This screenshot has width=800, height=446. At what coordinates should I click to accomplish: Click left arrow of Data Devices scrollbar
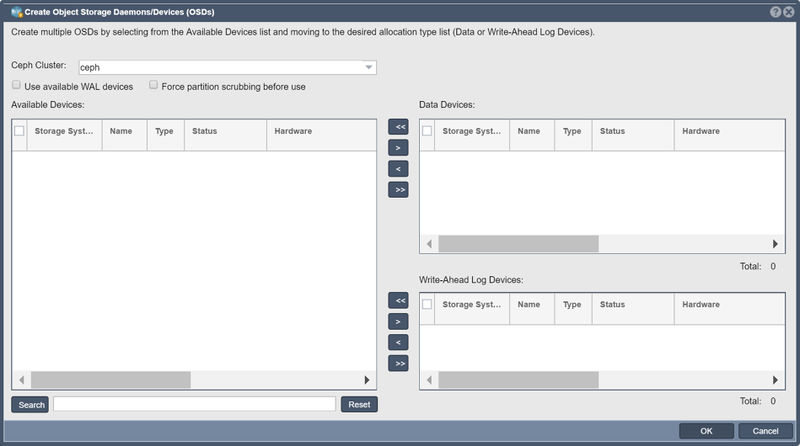(430, 244)
